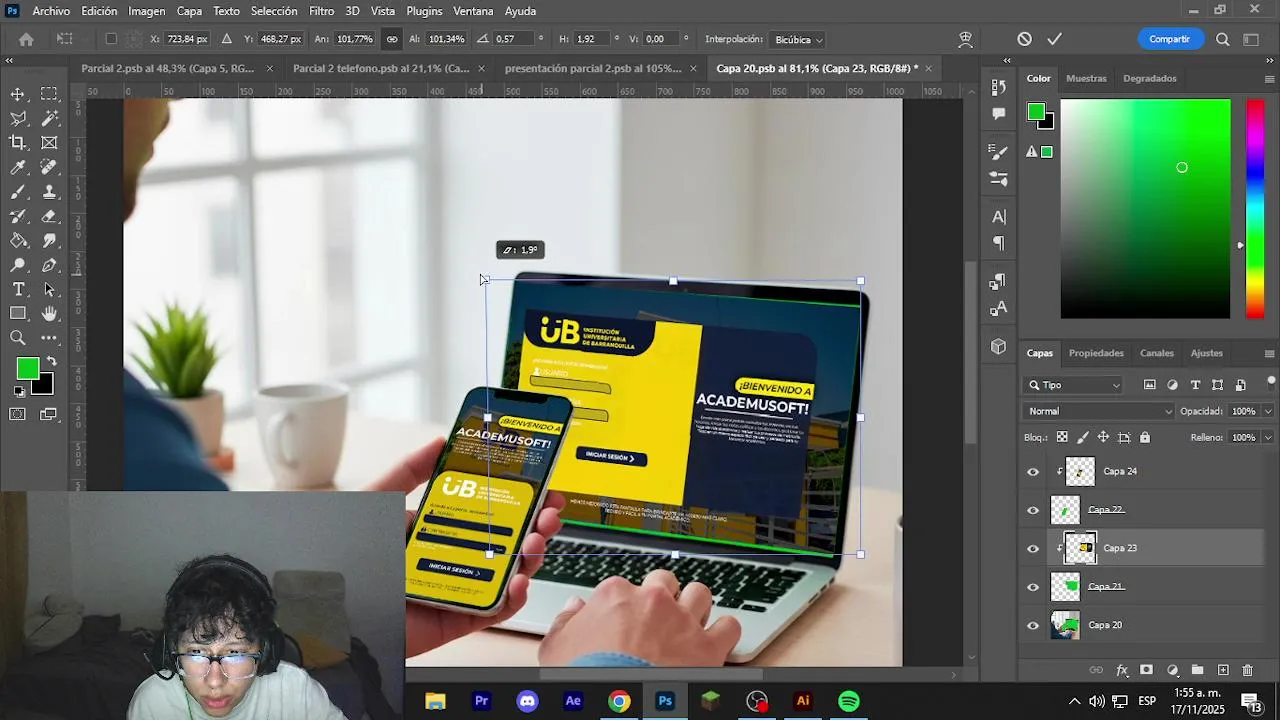1280x720 pixels.
Task: Click the green foreground color swatch in toolbar
Action: (27, 369)
